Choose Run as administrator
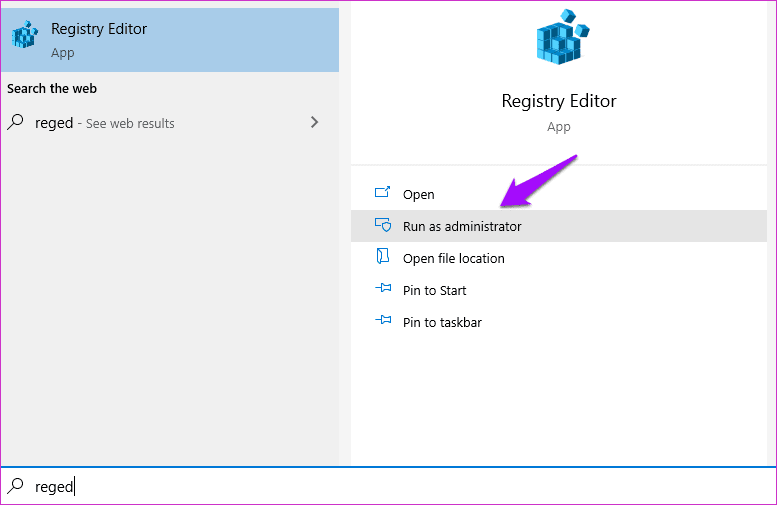777x505 pixels. (x=558, y=226)
